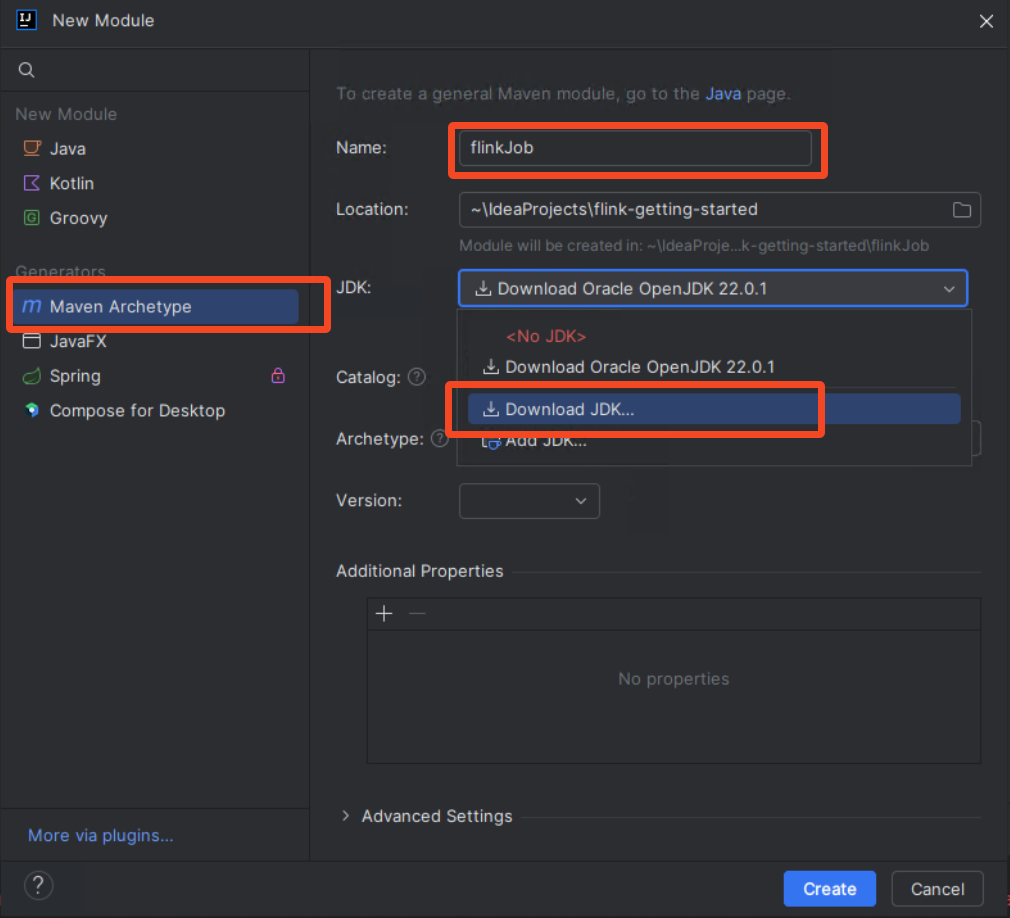Click the IntelliJ IDEA logo icon
Image resolution: width=1010 pixels, height=918 pixels.
(26, 20)
